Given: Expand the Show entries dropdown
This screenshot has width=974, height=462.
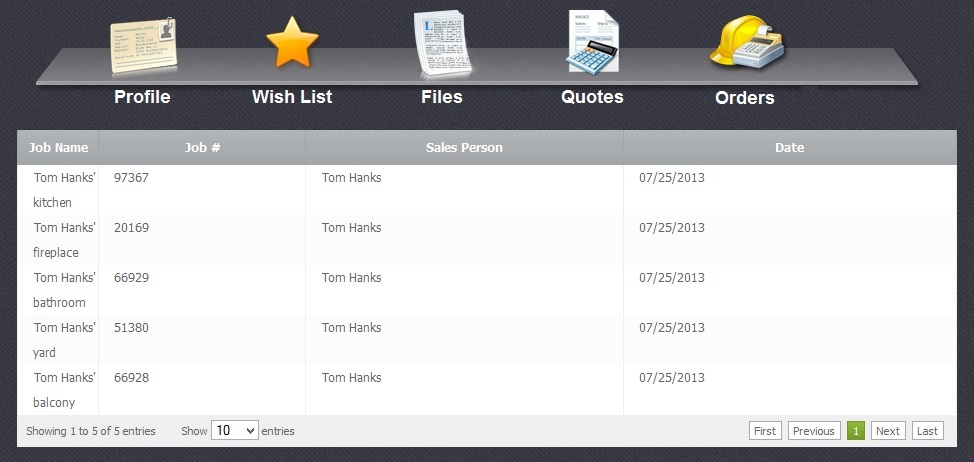Looking at the screenshot, I should (x=235, y=431).
